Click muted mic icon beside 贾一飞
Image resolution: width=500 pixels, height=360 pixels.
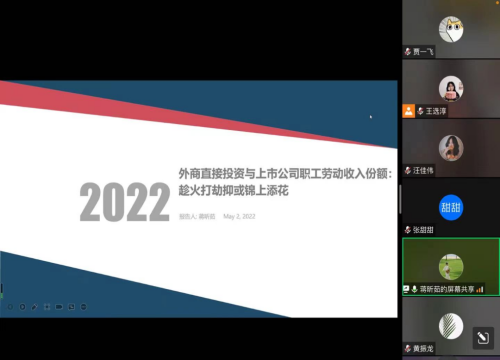tap(408, 51)
